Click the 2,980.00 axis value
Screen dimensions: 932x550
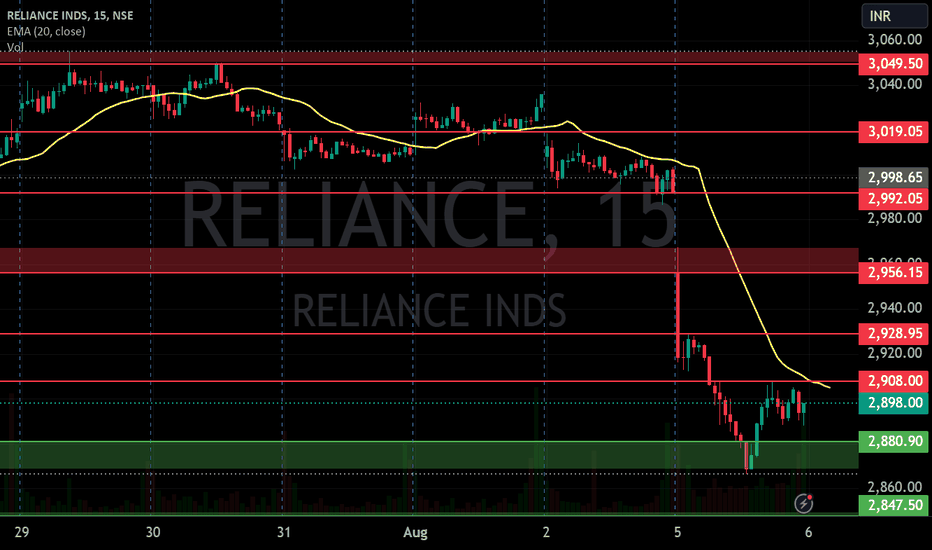(895, 219)
